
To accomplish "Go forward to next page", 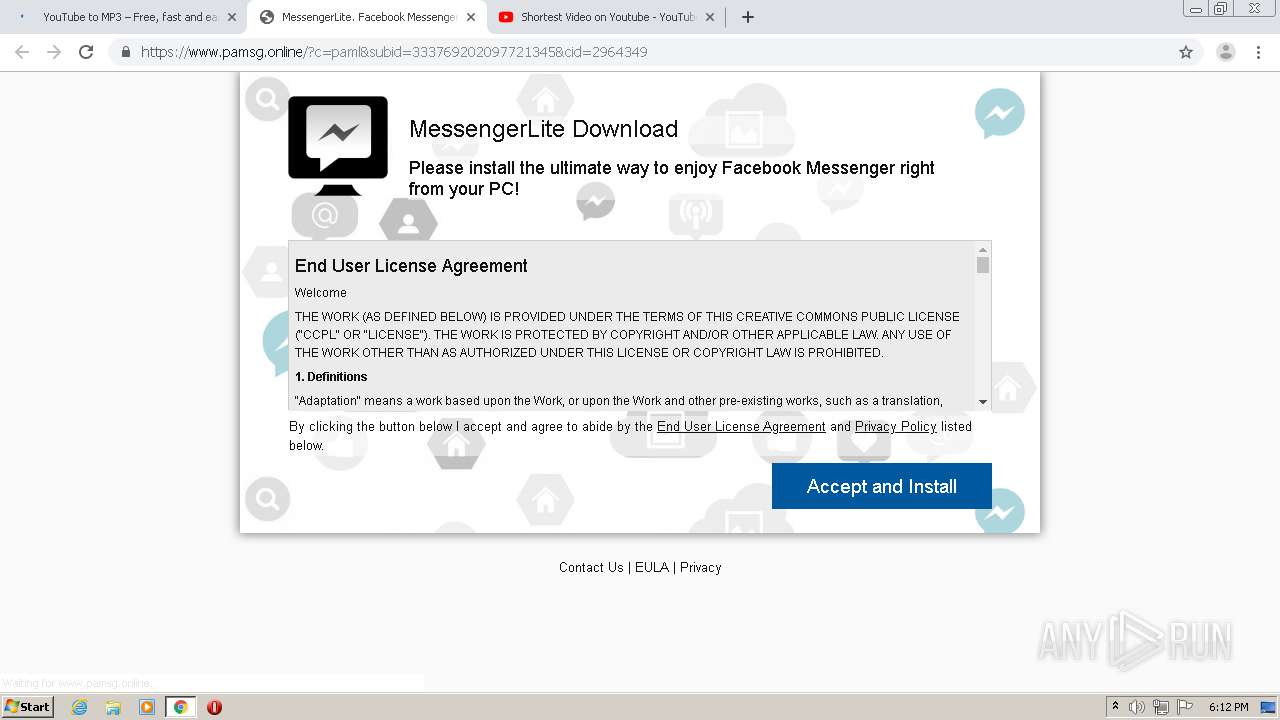I will click(x=54, y=52).
